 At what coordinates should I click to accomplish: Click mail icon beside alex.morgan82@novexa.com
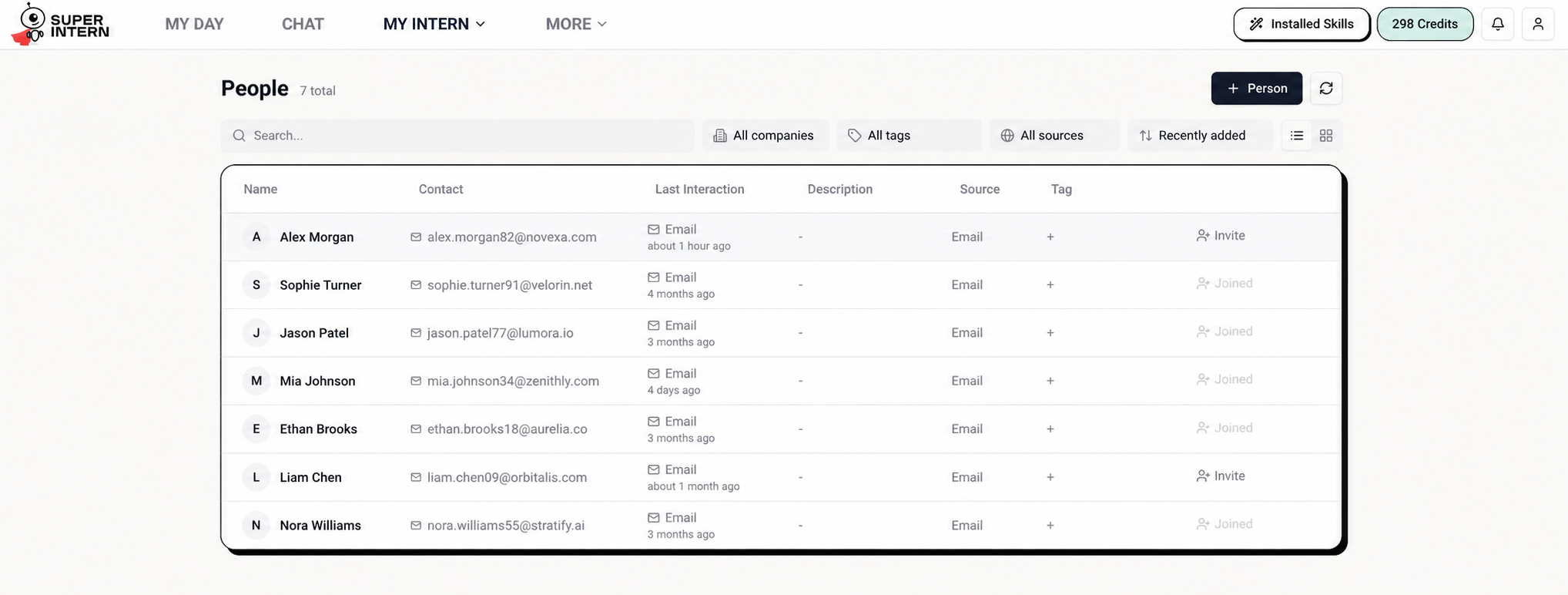point(416,237)
